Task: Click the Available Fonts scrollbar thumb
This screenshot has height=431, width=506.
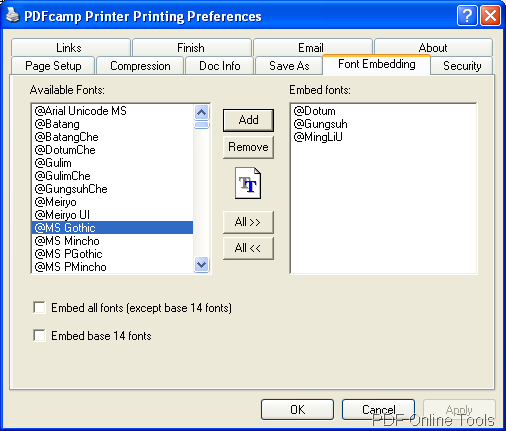Action: (202, 125)
